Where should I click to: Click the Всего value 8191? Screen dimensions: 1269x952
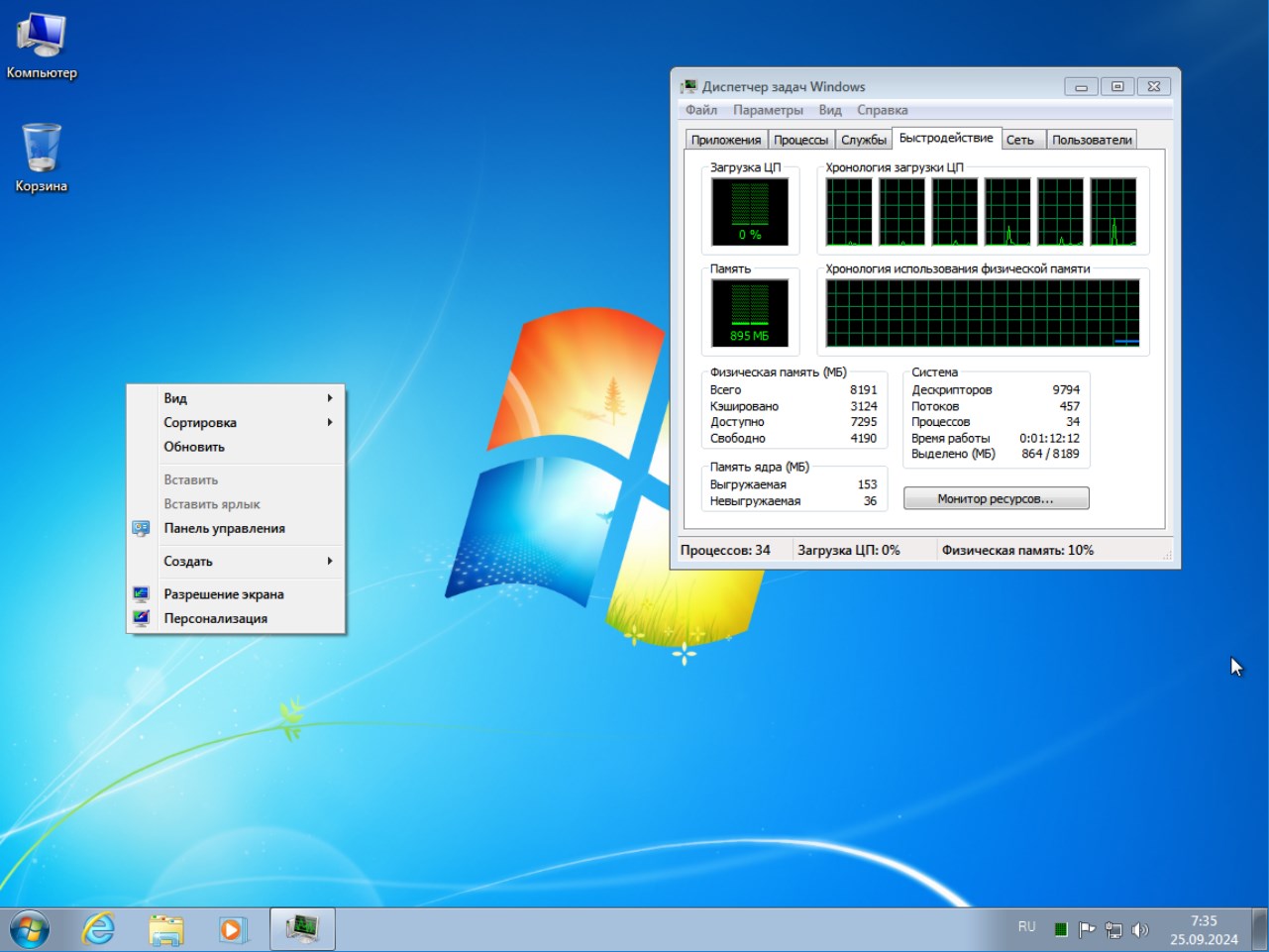point(863,390)
